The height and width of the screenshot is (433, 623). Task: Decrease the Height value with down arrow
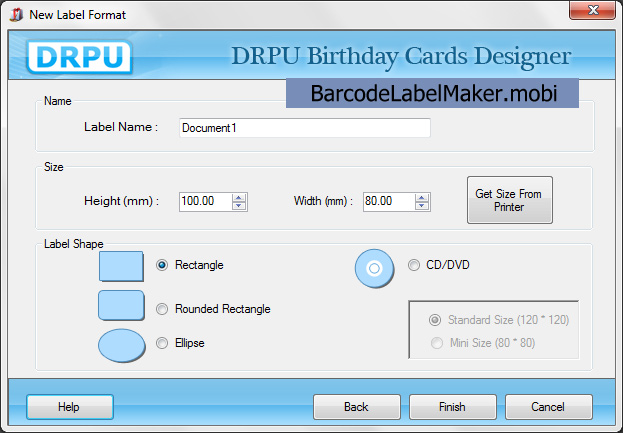[x=239, y=206]
